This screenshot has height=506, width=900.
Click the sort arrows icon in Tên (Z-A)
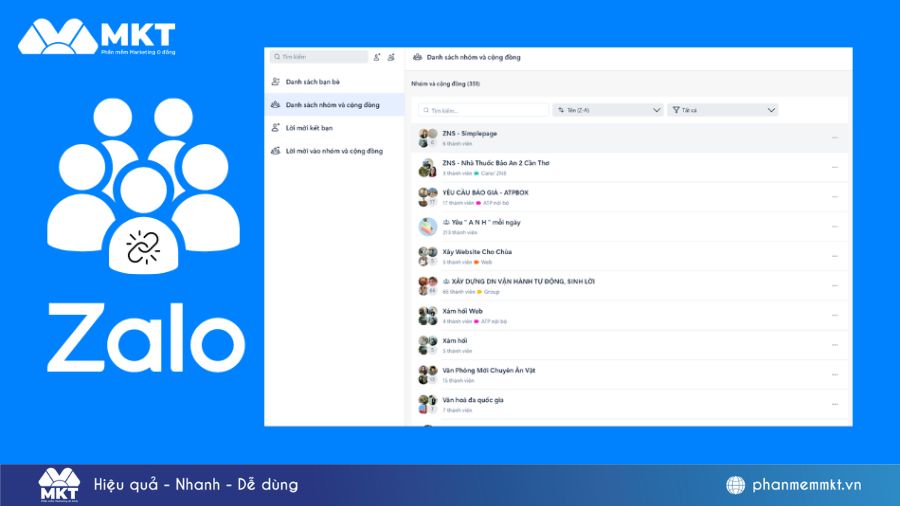(x=561, y=110)
